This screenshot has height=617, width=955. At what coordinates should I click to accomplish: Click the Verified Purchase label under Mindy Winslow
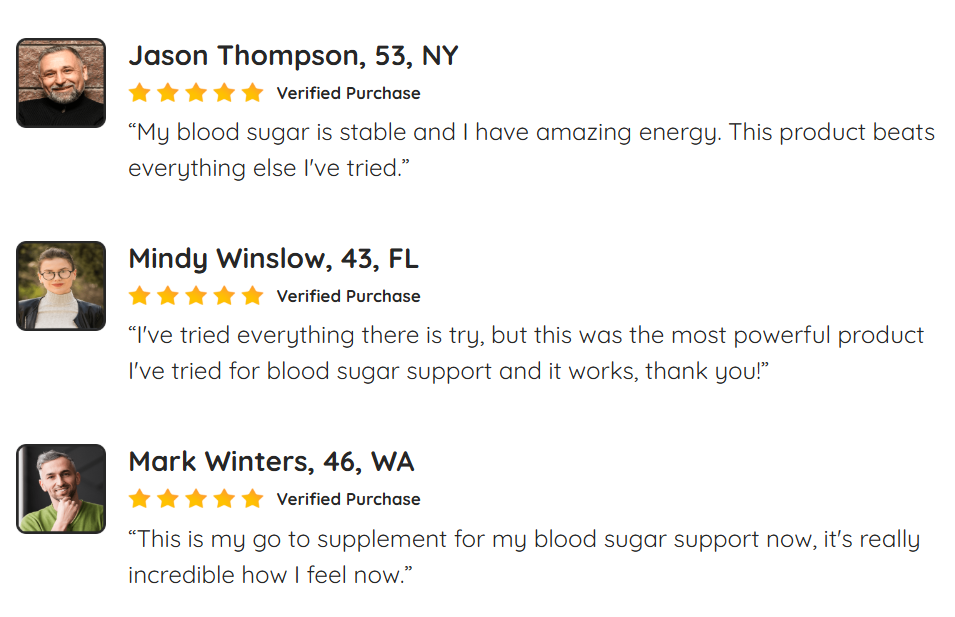[348, 297]
